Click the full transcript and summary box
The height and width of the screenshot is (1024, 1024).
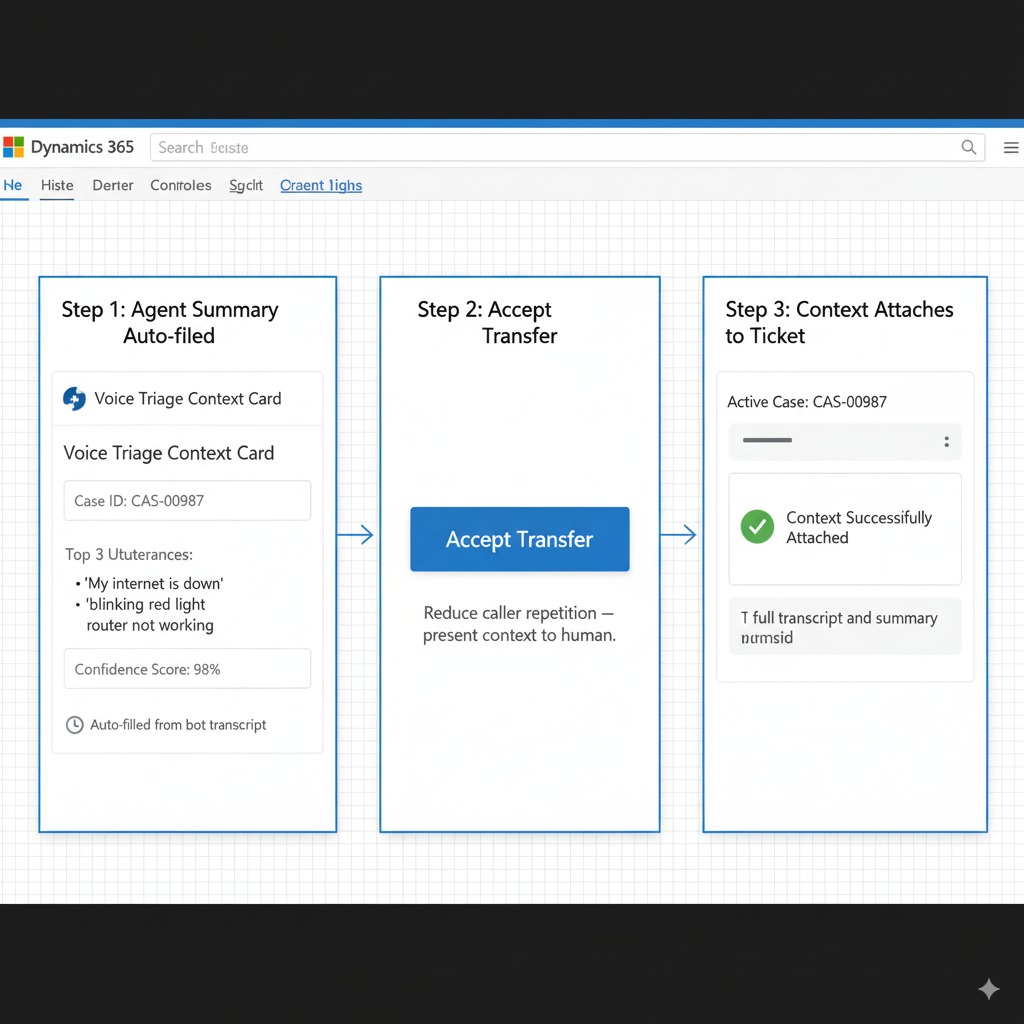pos(844,627)
